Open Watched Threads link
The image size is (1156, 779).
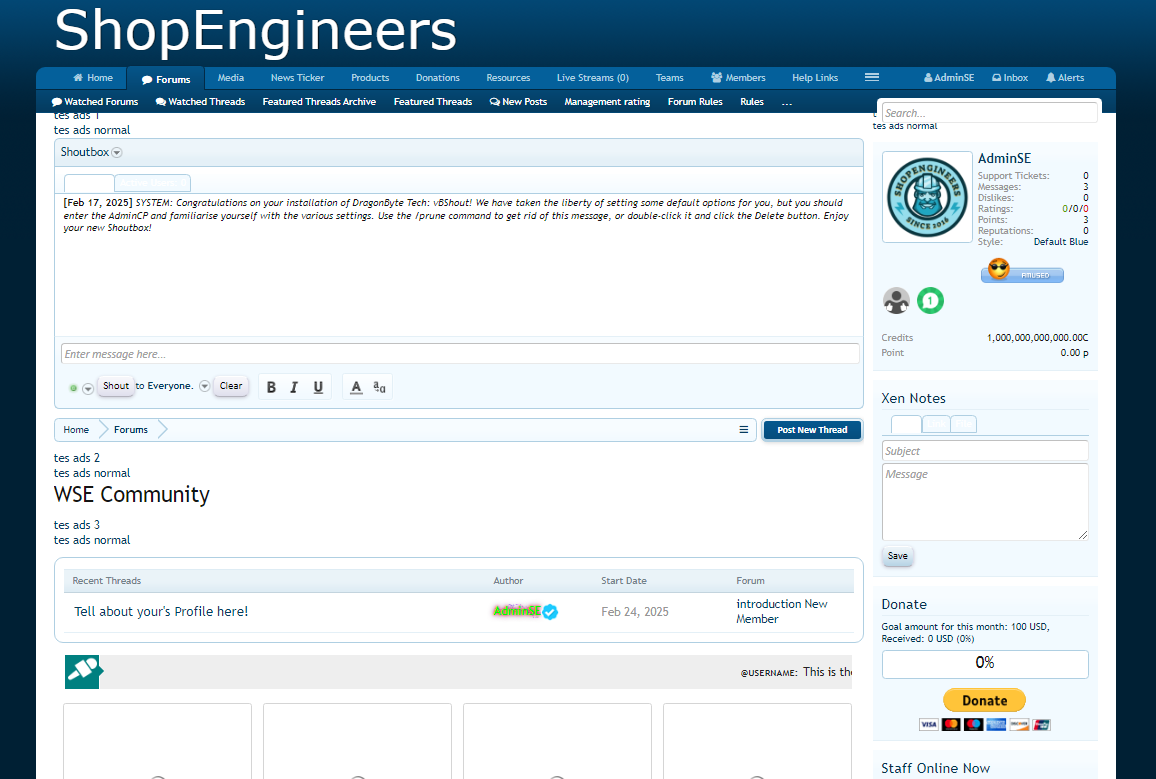coord(201,102)
